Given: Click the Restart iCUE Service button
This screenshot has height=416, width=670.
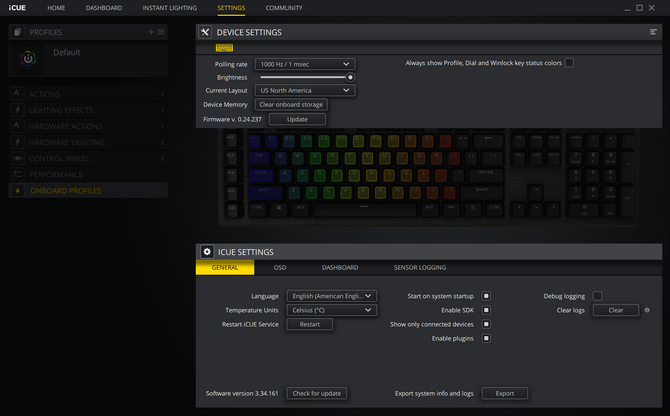Looking at the screenshot, I should [x=309, y=324].
